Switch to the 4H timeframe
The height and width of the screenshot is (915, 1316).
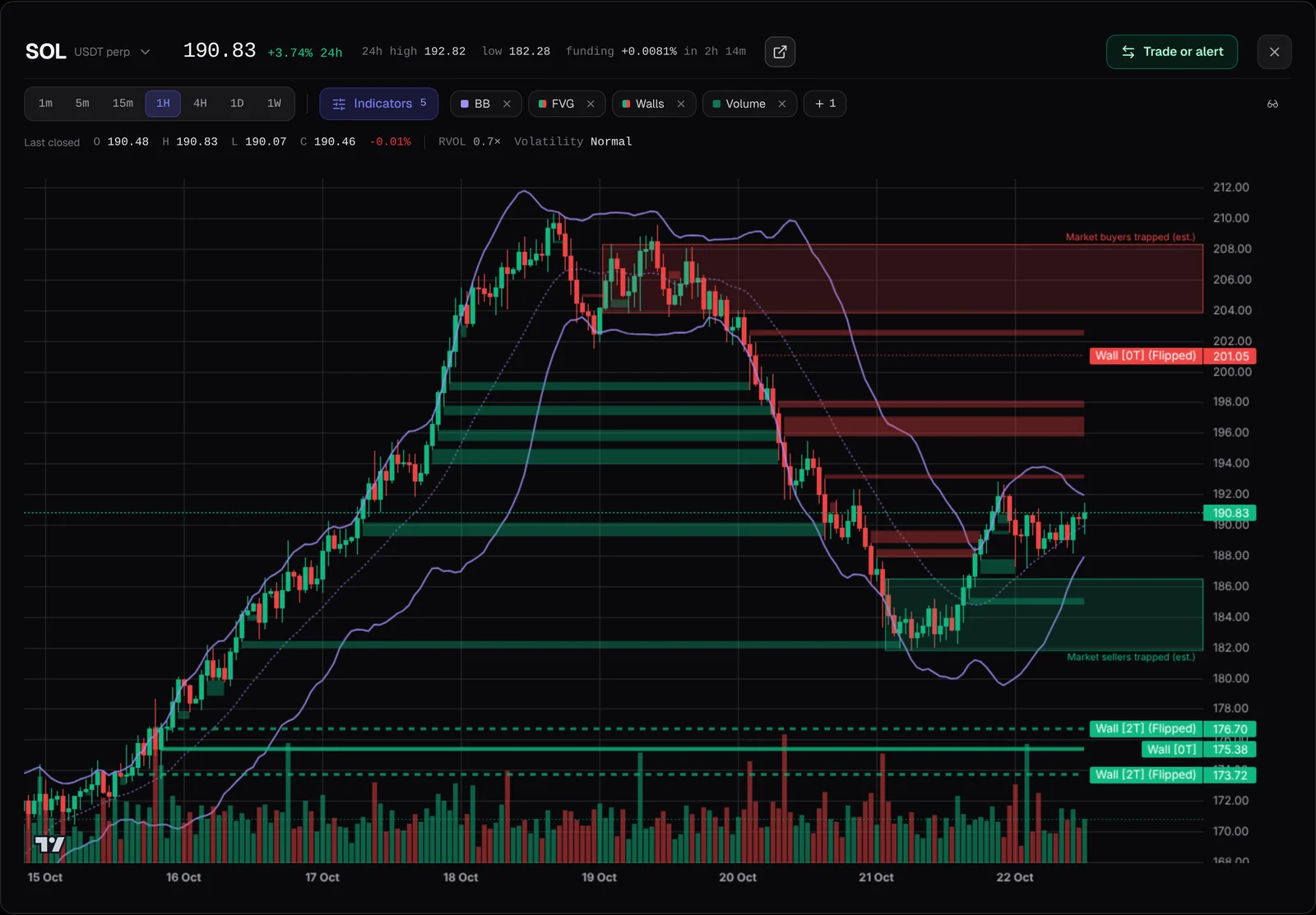click(x=200, y=104)
